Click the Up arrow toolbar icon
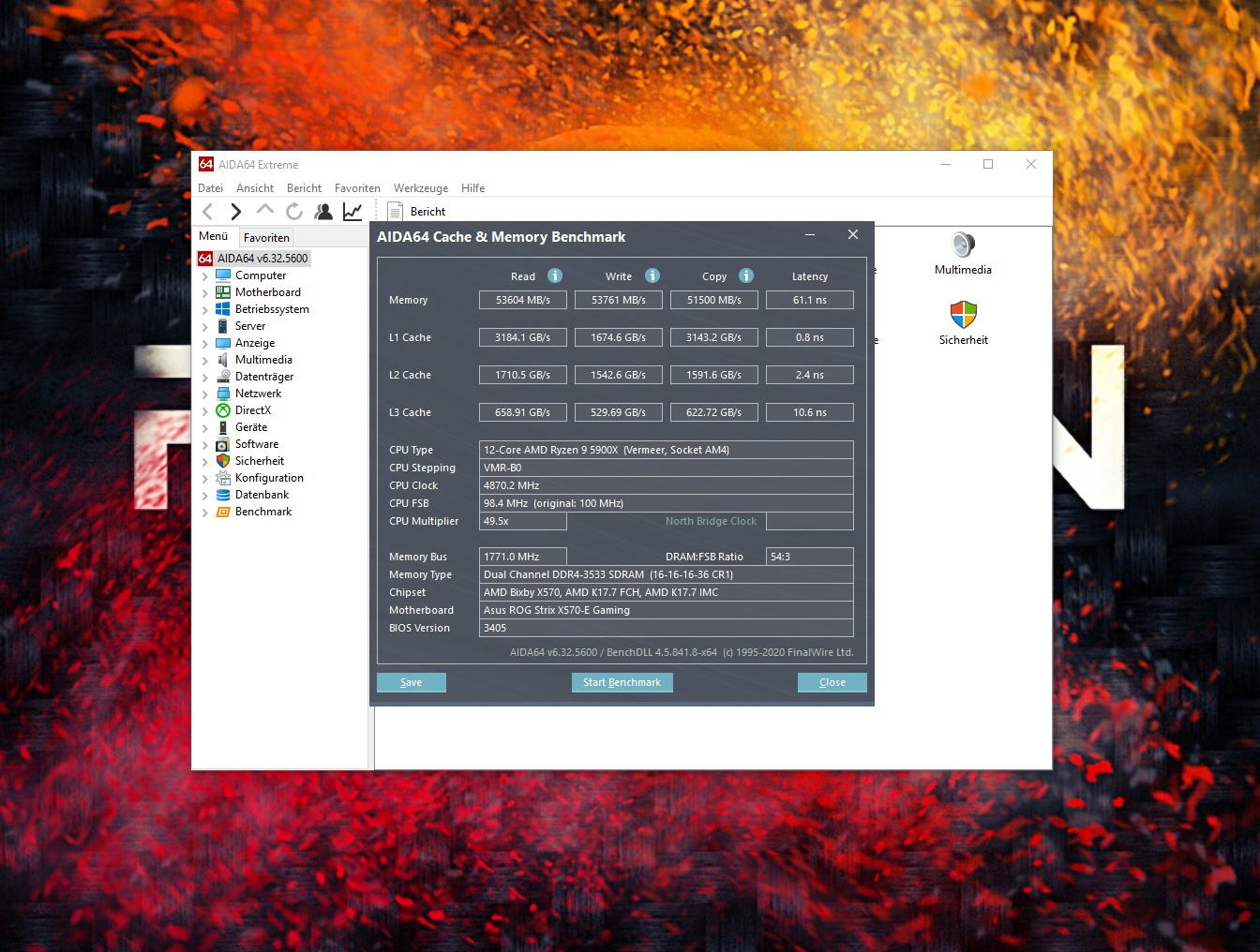The height and width of the screenshot is (952, 1260). click(265, 210)
